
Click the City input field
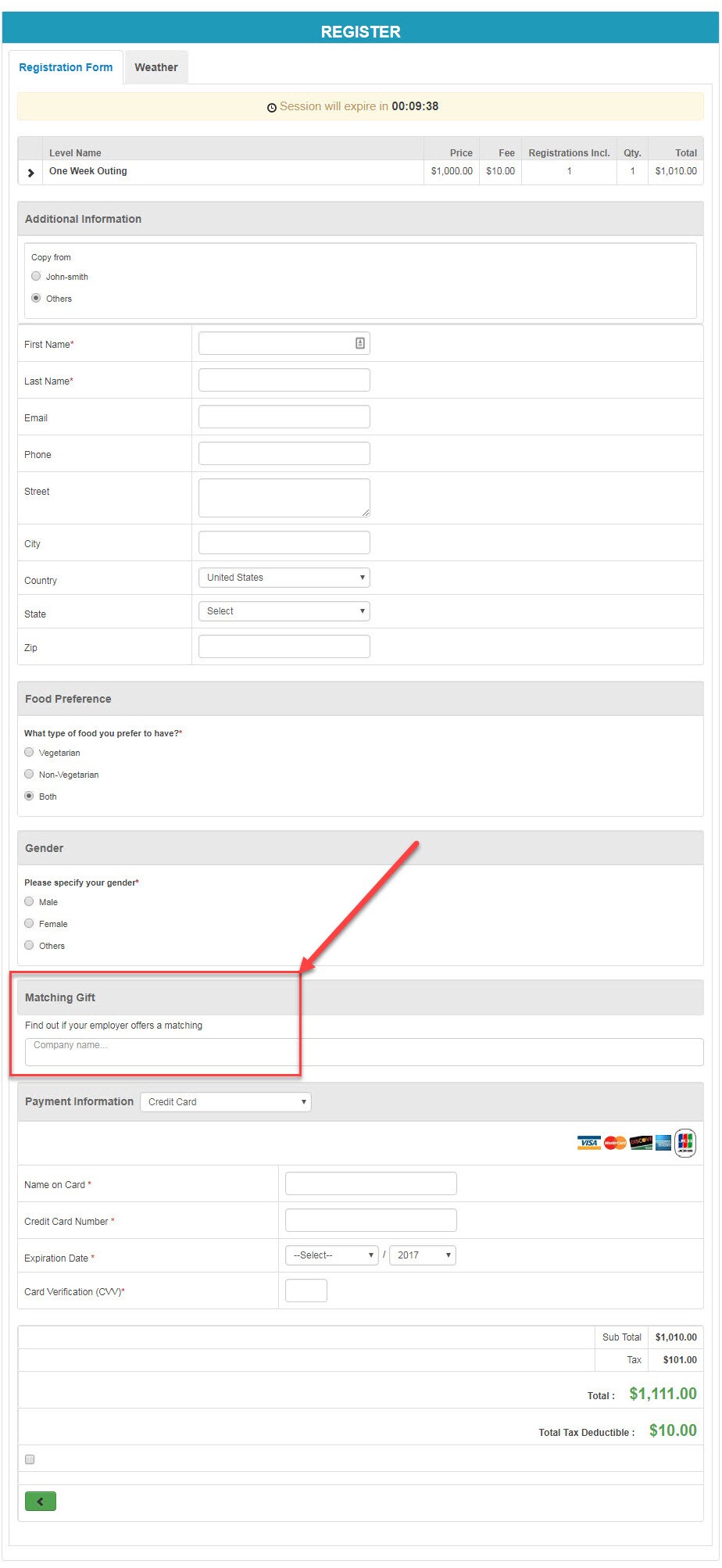point(284,542)
